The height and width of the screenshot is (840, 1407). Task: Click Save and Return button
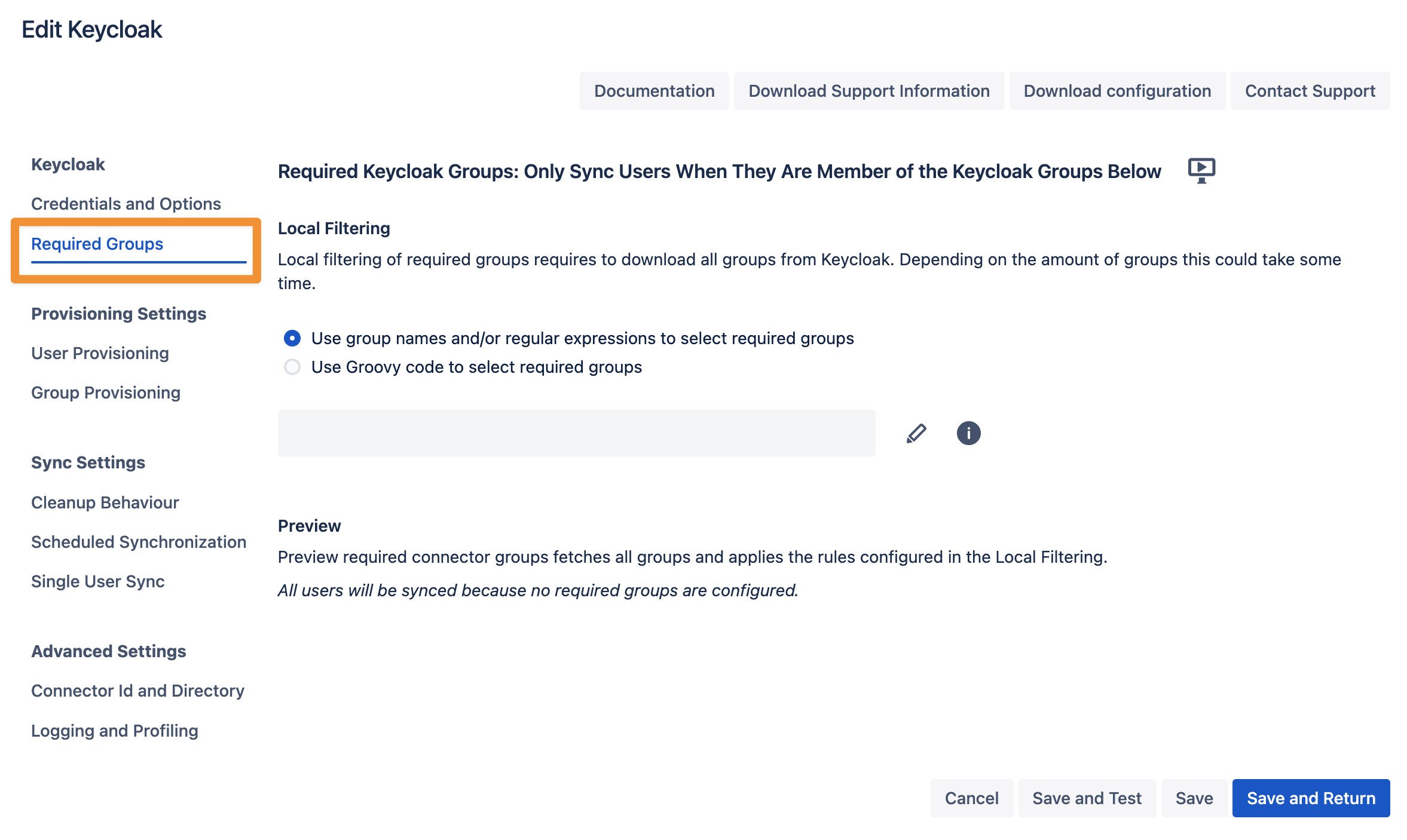(x=1311, y=798)
